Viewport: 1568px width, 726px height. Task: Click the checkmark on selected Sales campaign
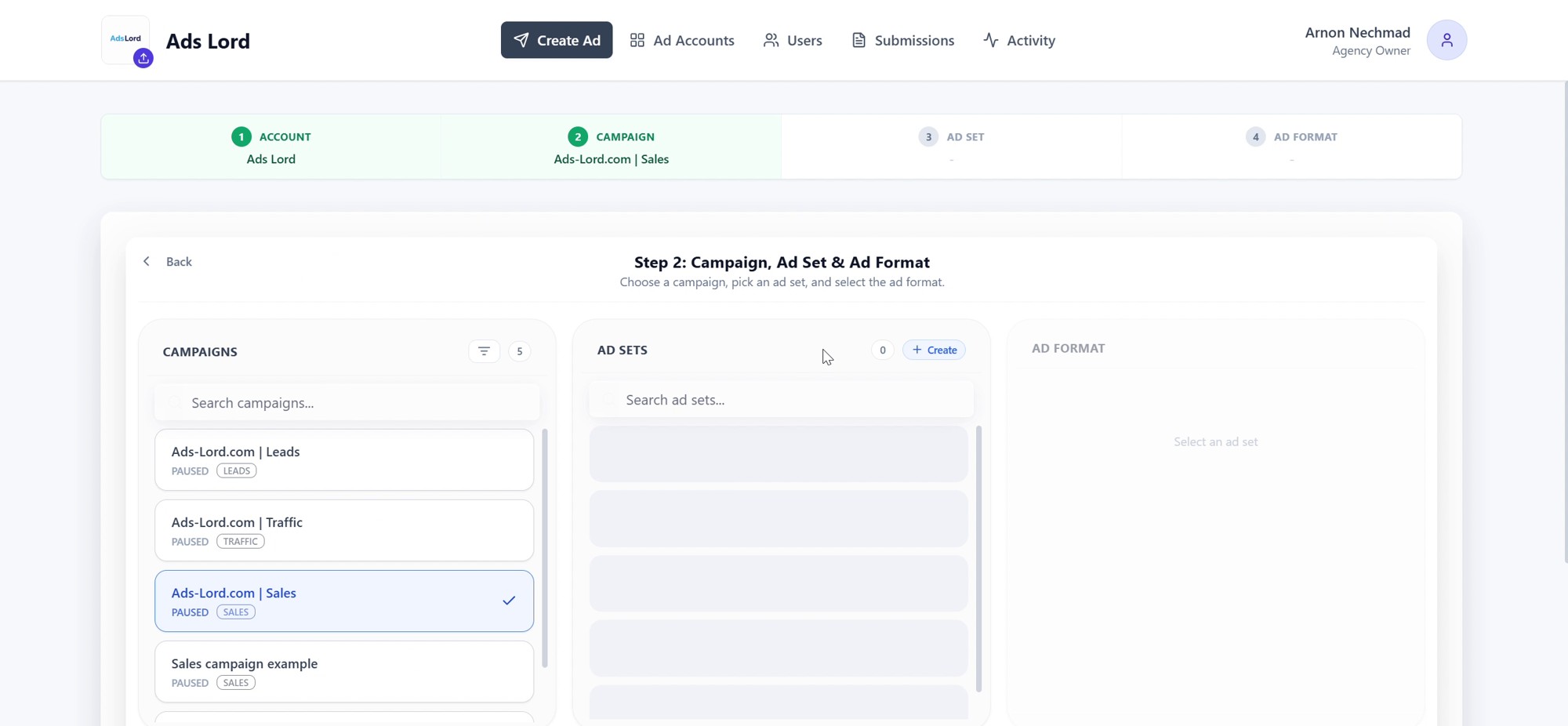point(509,601)
